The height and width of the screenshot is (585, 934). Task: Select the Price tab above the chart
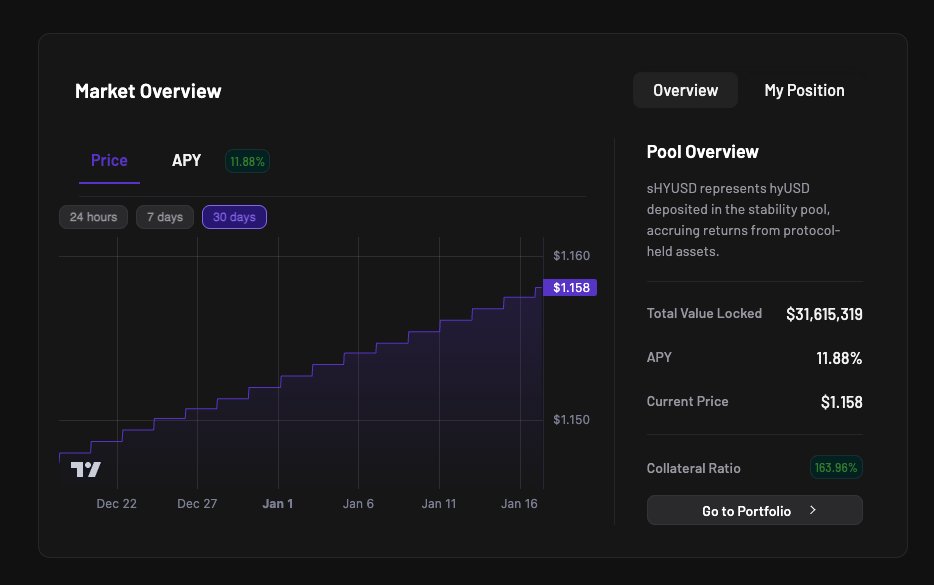click(108, 160)
